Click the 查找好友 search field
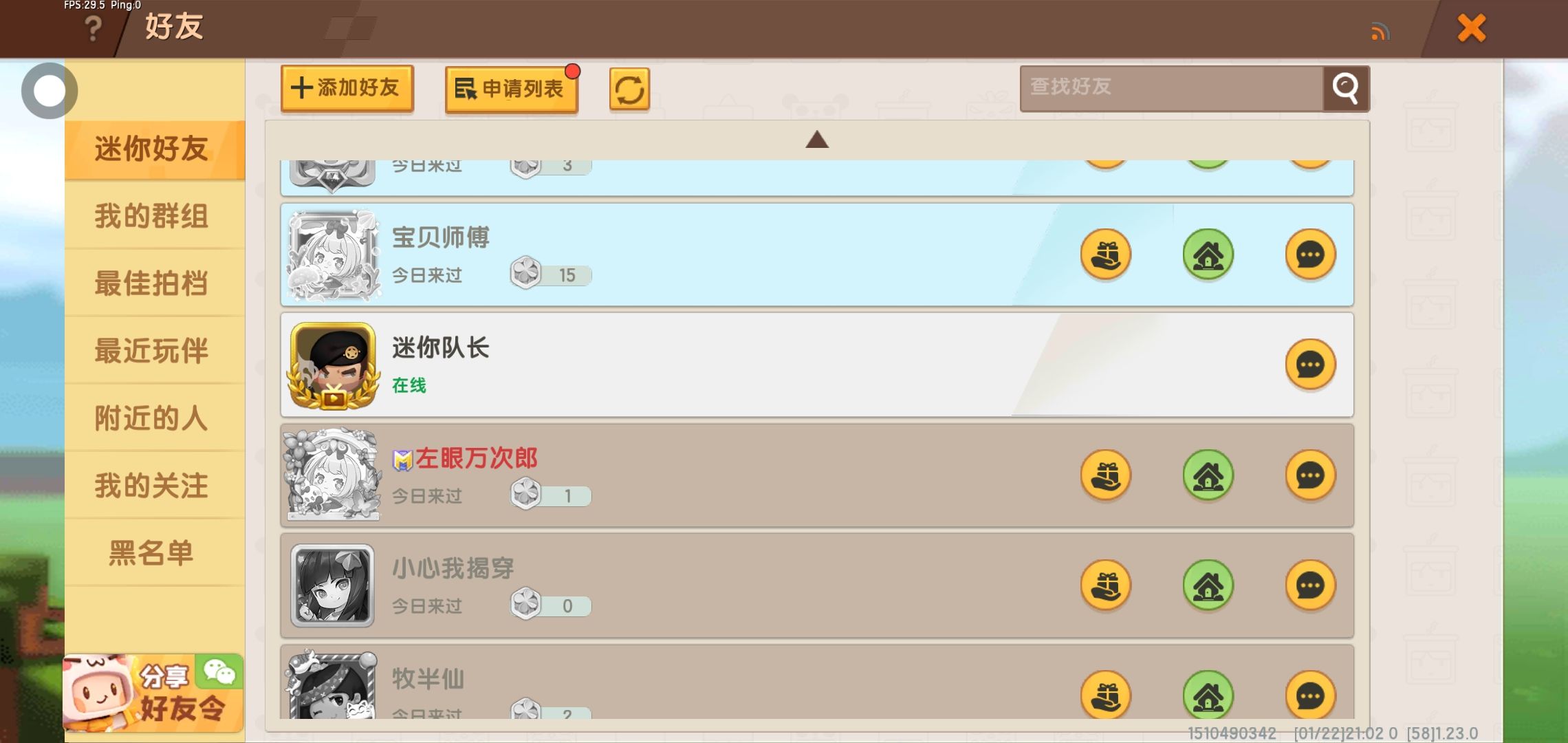This screenshot has height=743, width=1568. pyautogui.click(x=1172, y=88)
